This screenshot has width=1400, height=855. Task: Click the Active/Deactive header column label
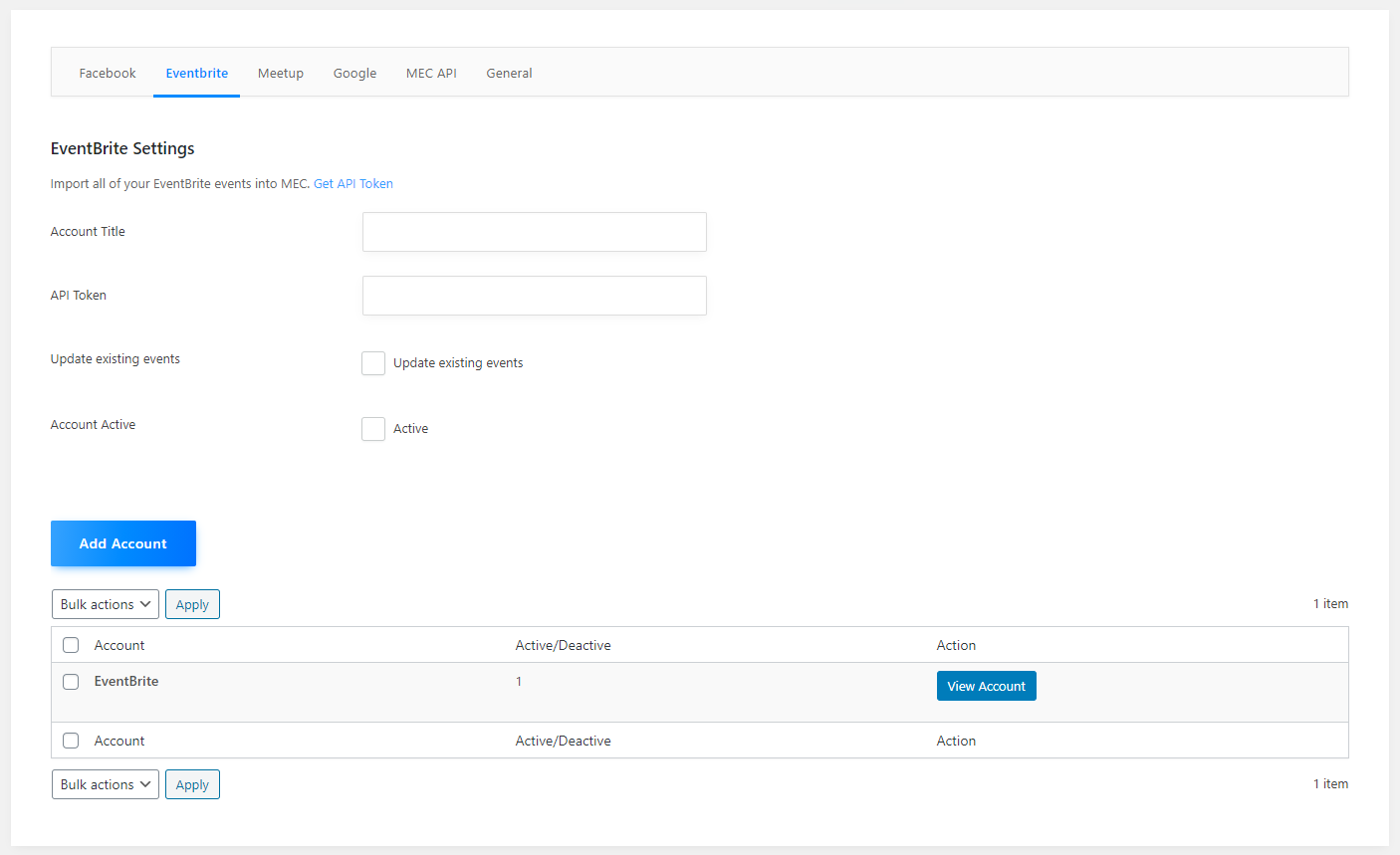pos(564,645)
